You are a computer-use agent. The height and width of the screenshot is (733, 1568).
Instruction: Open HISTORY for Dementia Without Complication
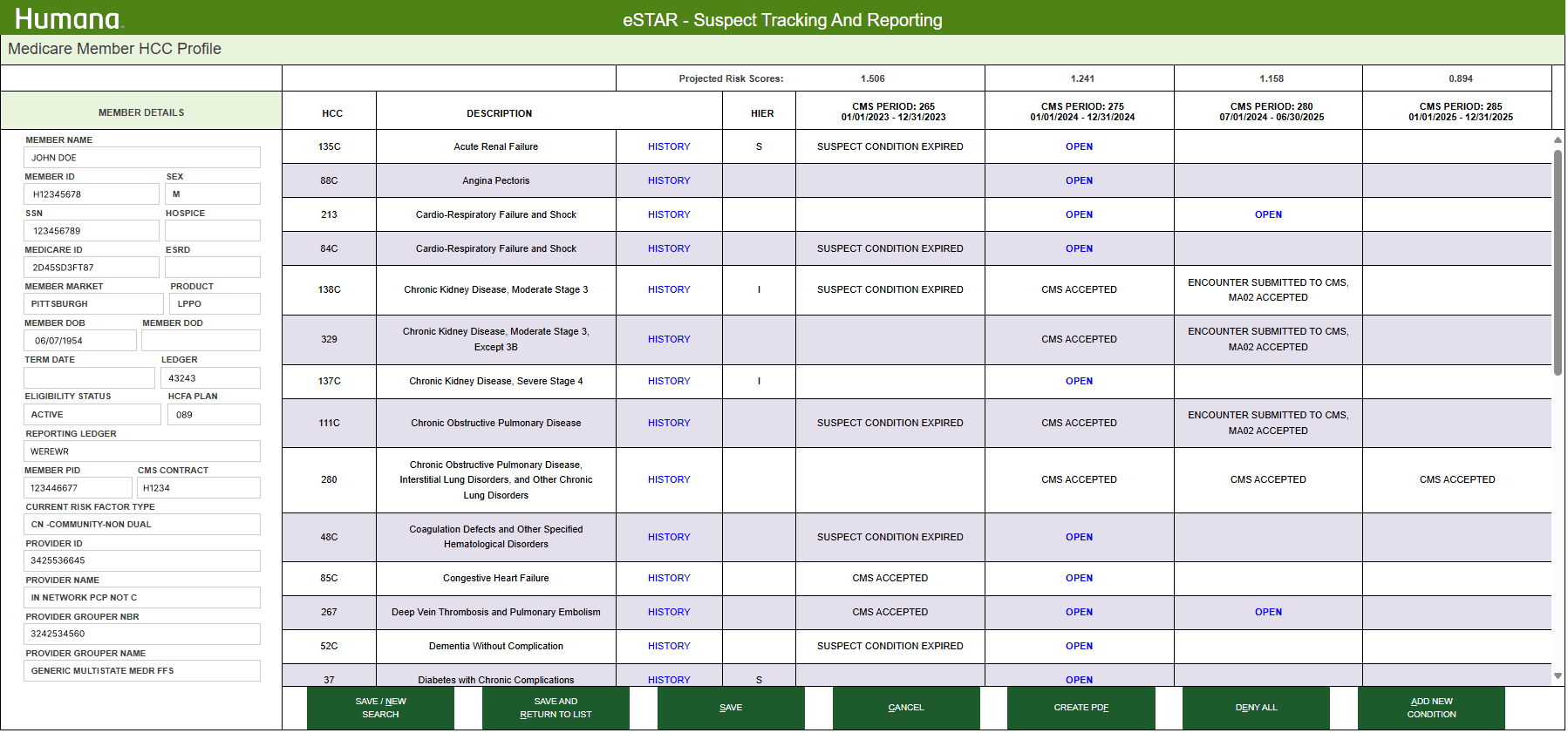tap(669, 646)
